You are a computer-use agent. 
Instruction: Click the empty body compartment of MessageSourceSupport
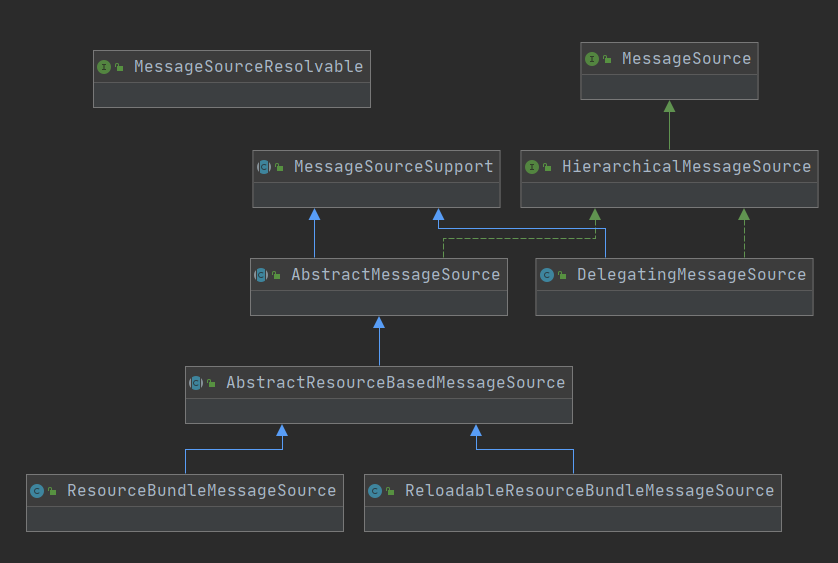coord(376,195)
